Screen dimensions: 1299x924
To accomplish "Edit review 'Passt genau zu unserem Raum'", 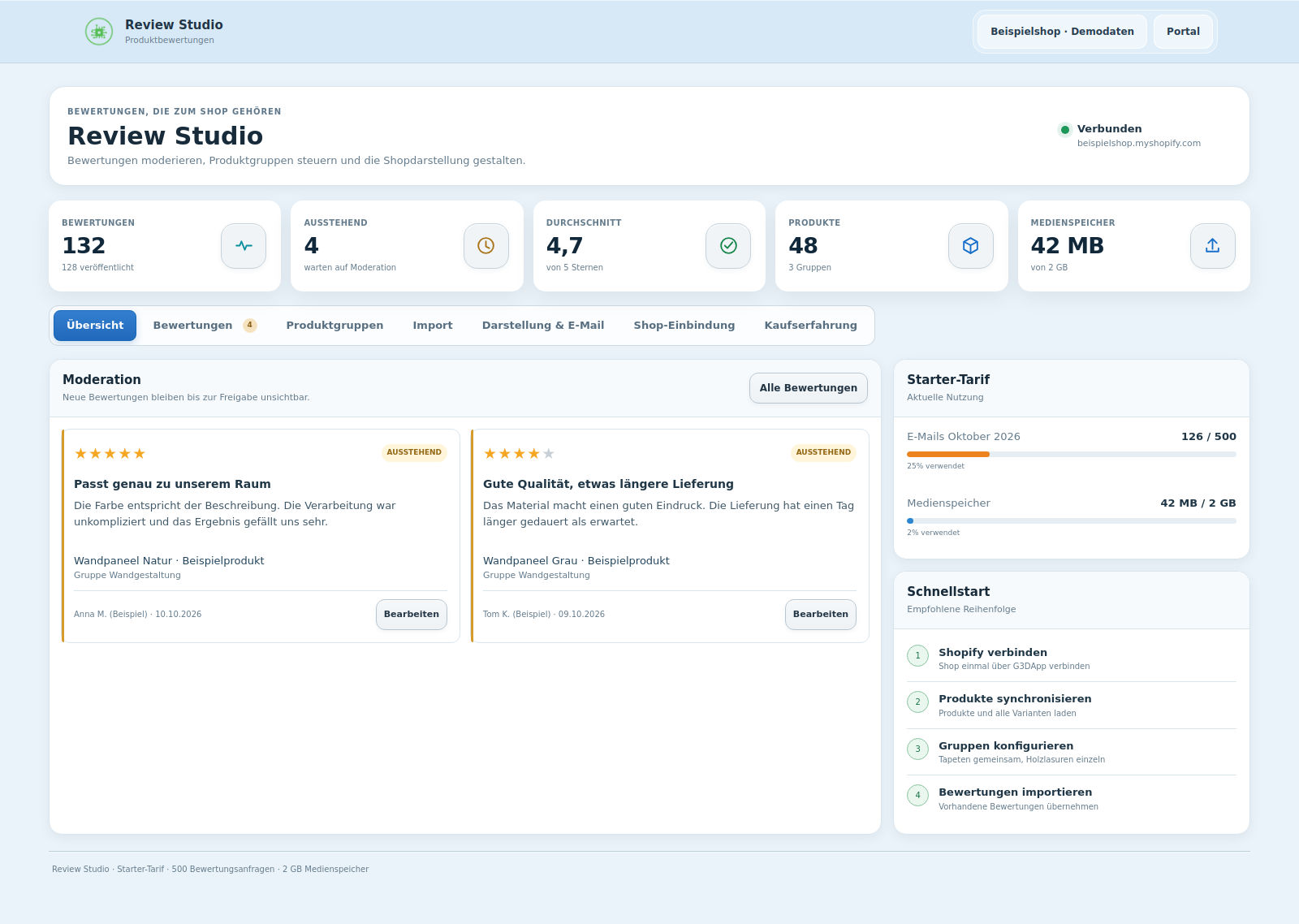I will click(x=412, y=615).
